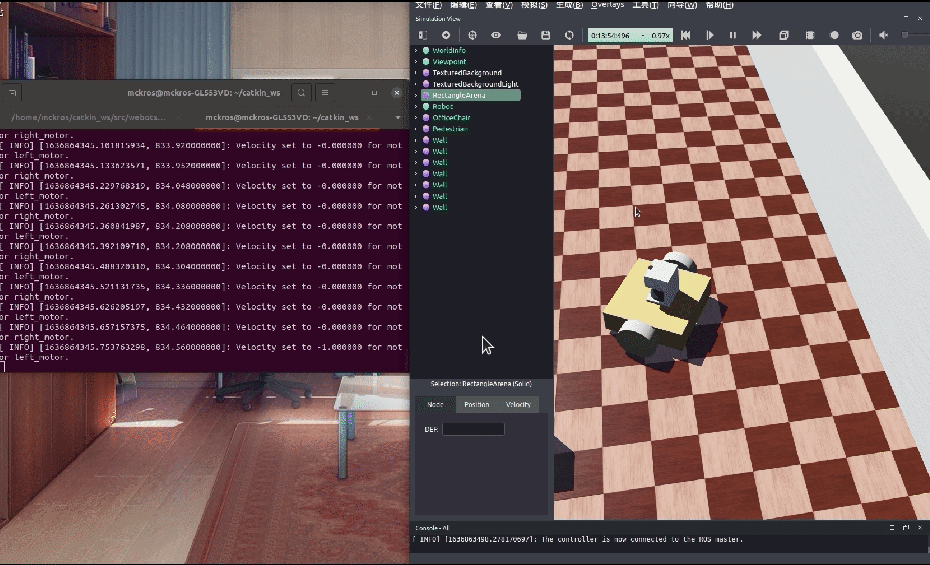Open the 模拟(S) menu
This screenshot has height=565, width=930.
(534, 5)
